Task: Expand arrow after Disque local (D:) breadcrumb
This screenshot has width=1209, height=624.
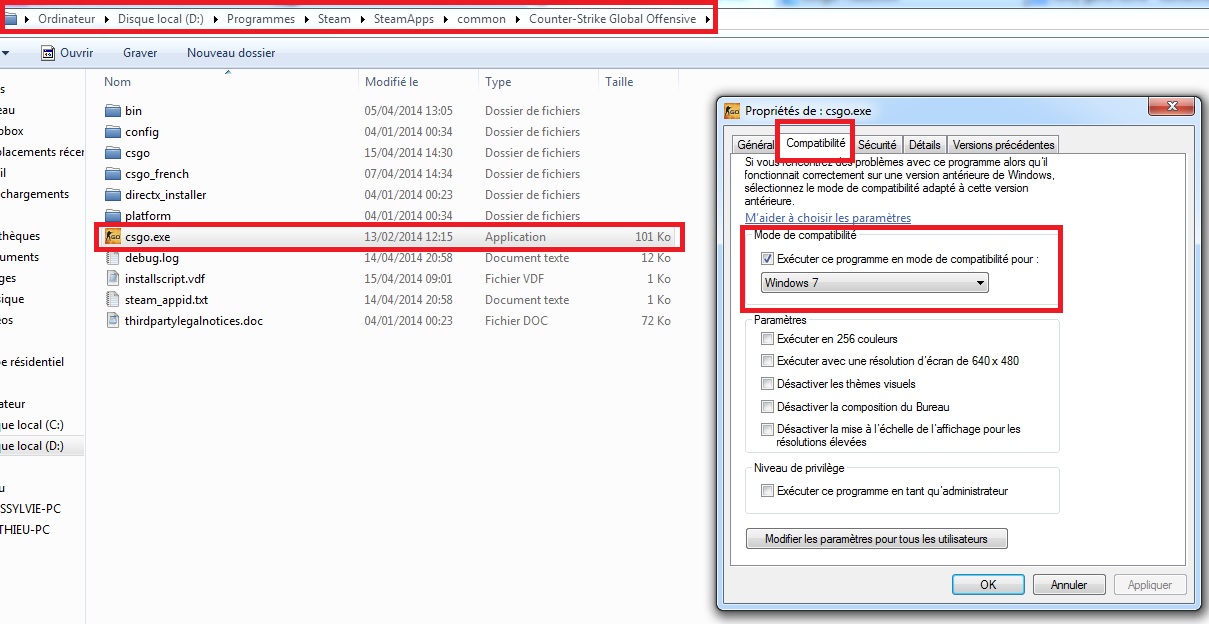Action: [216, 19]
